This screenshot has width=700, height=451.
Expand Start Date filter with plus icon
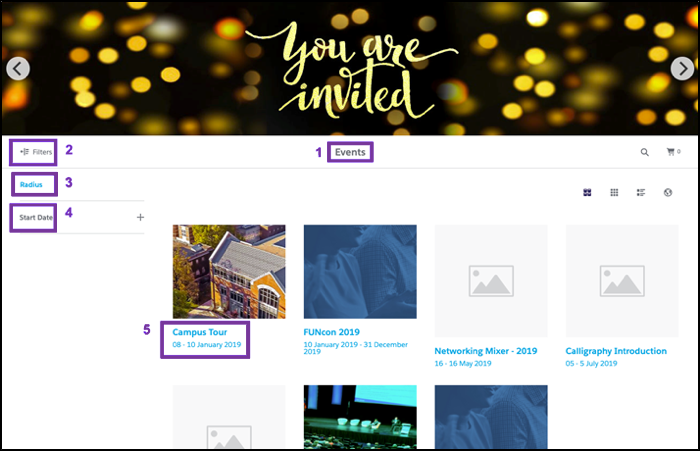140,217
